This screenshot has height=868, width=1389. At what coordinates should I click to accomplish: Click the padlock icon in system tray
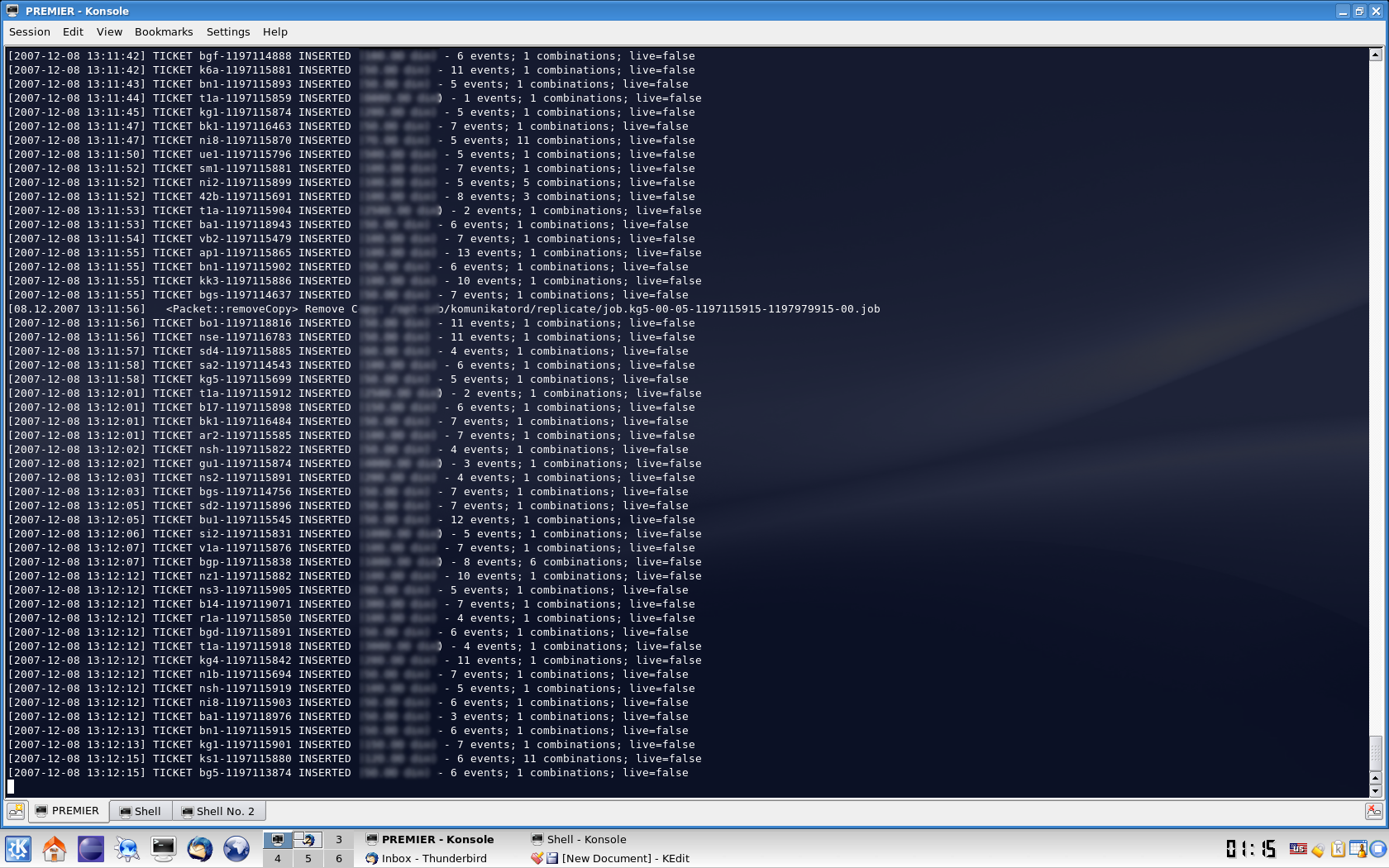[1318, 850]
